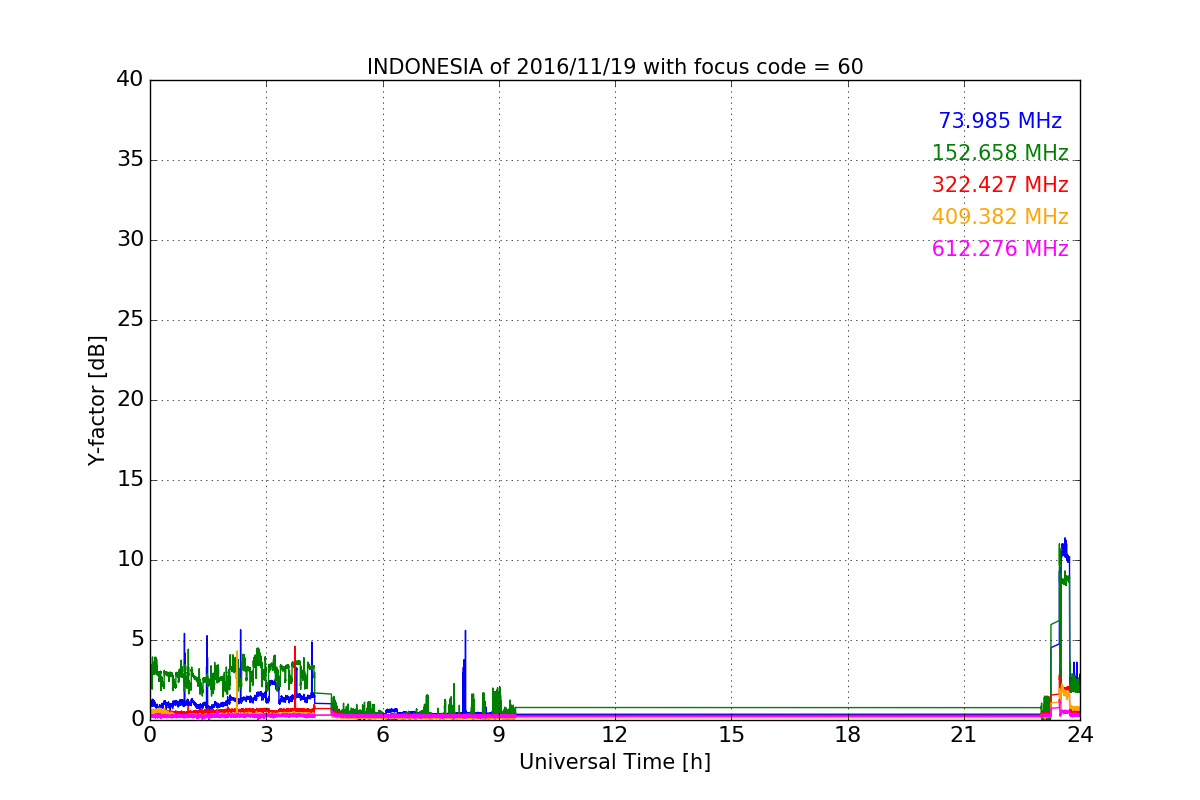Click the 10 tick on the y-axis
1200x800 pixels.
point(129,560)
